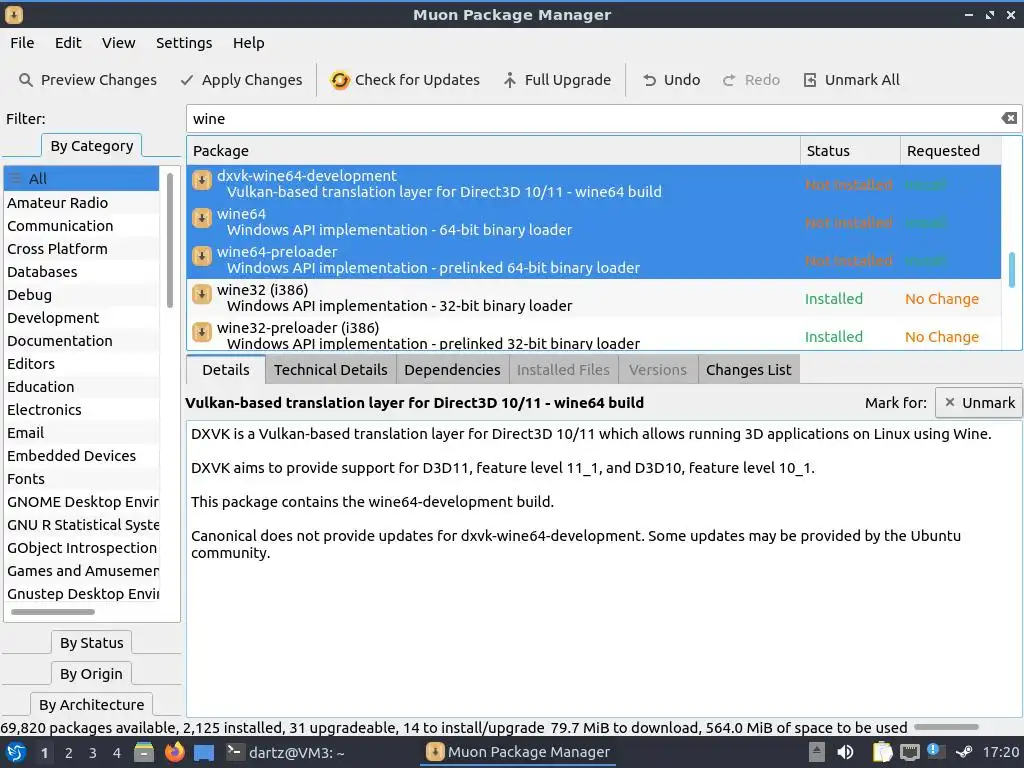Open the Lubuntu start menu
1024x768 pixels.
[16, 752]
